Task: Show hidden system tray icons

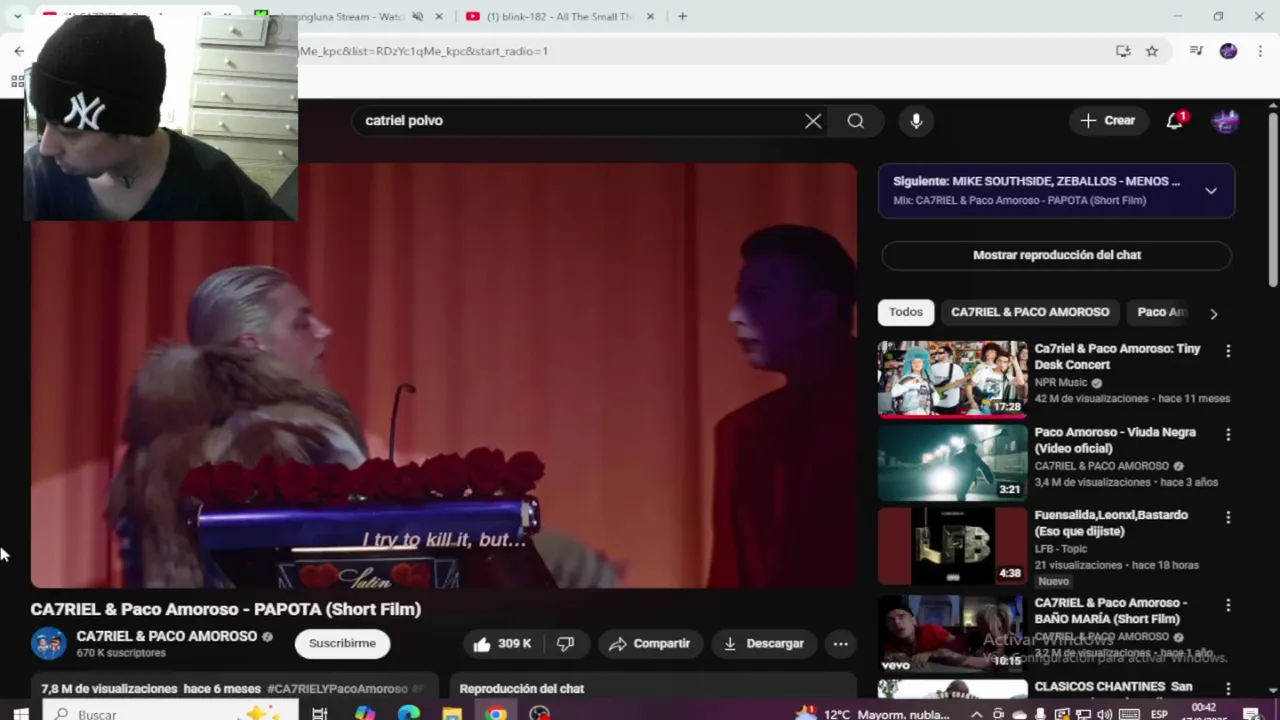Action: tap(978, 714)
